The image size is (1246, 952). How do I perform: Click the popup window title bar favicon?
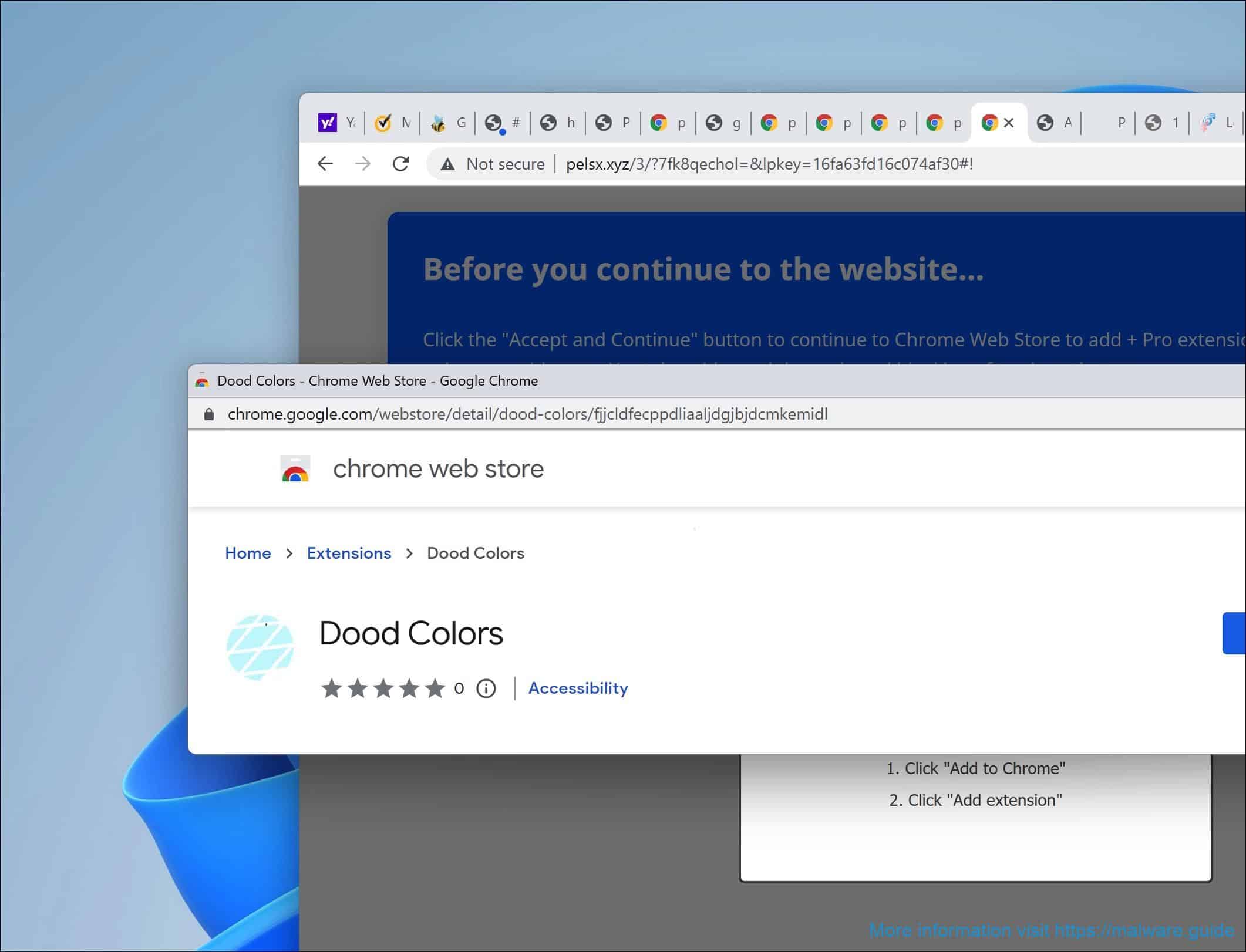click(202, 381)
